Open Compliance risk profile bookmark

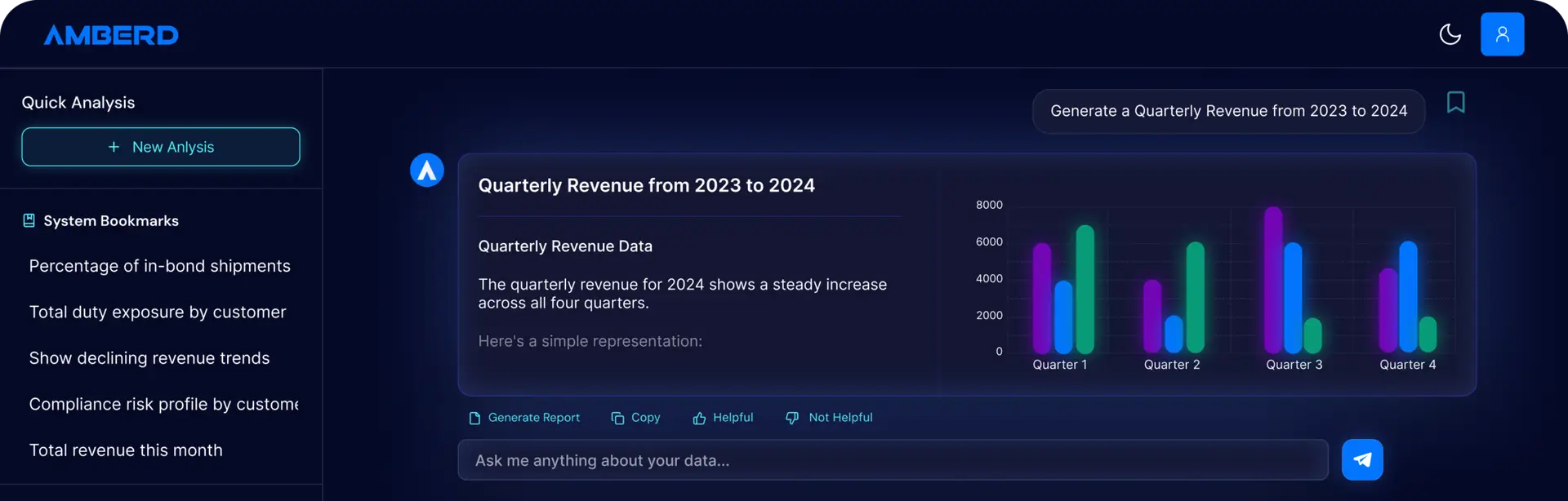pos(163,404)
